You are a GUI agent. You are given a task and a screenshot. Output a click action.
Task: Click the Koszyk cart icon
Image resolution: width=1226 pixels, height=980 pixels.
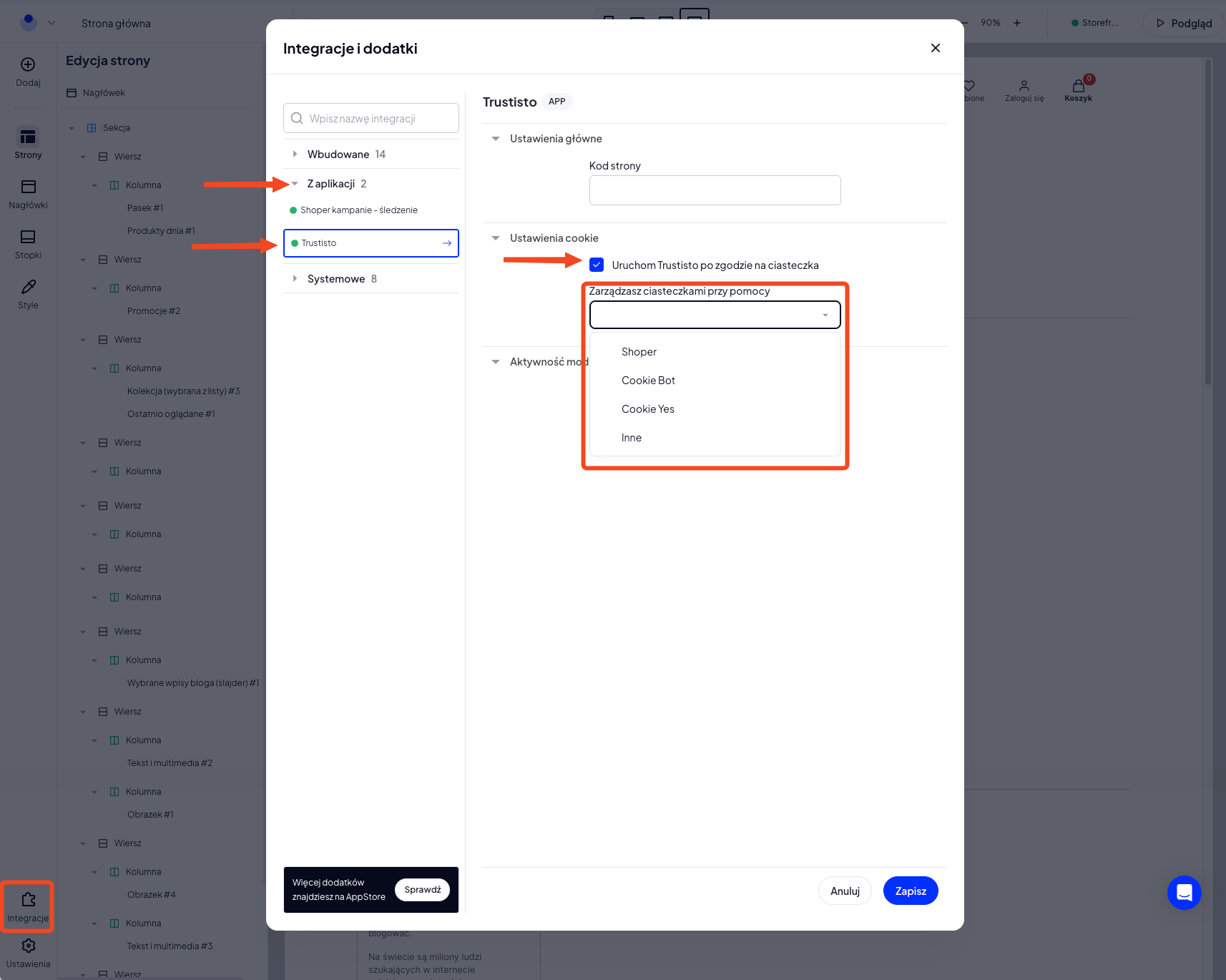tap(1079, 87)
